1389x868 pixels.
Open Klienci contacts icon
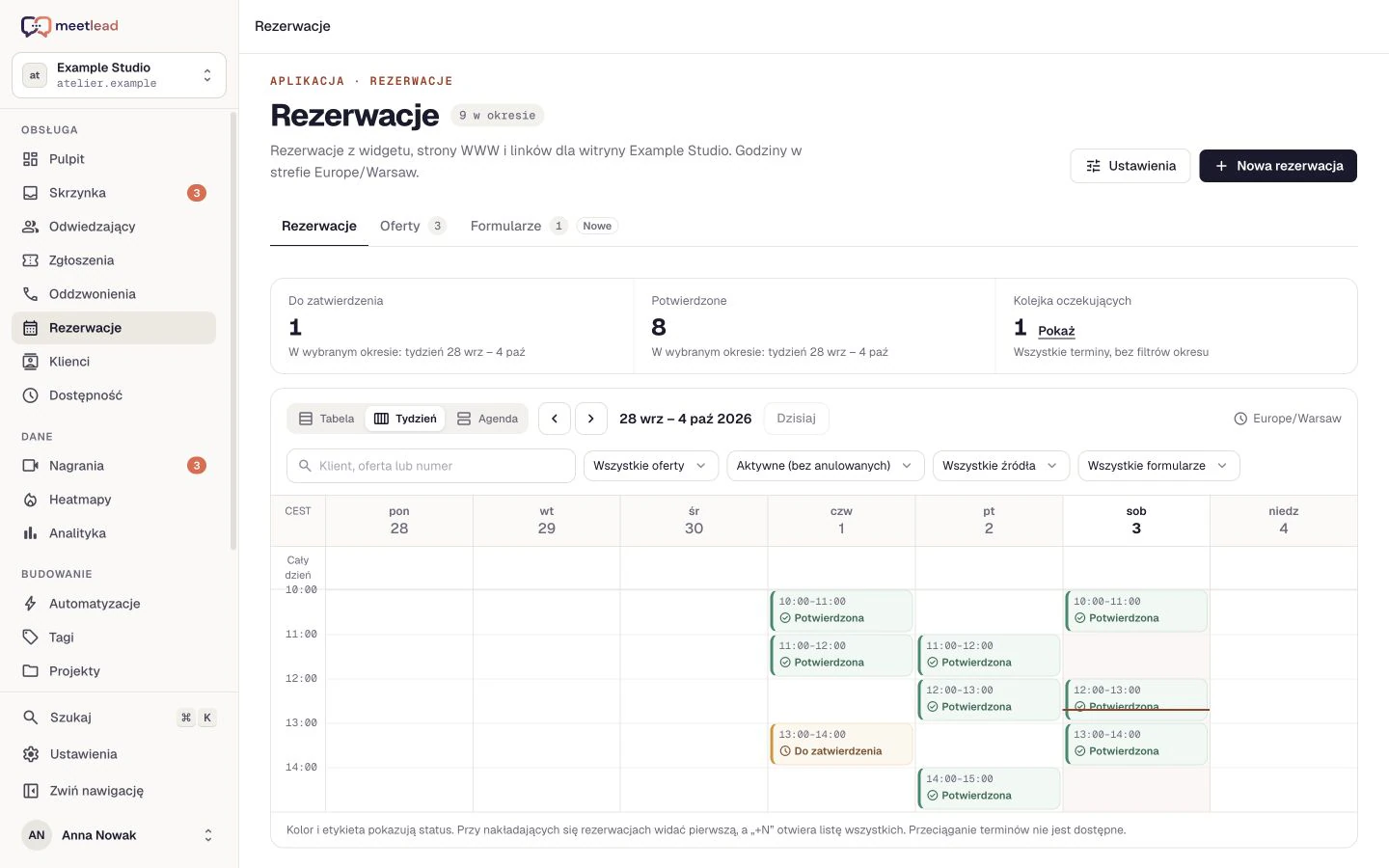coord(31,362)
